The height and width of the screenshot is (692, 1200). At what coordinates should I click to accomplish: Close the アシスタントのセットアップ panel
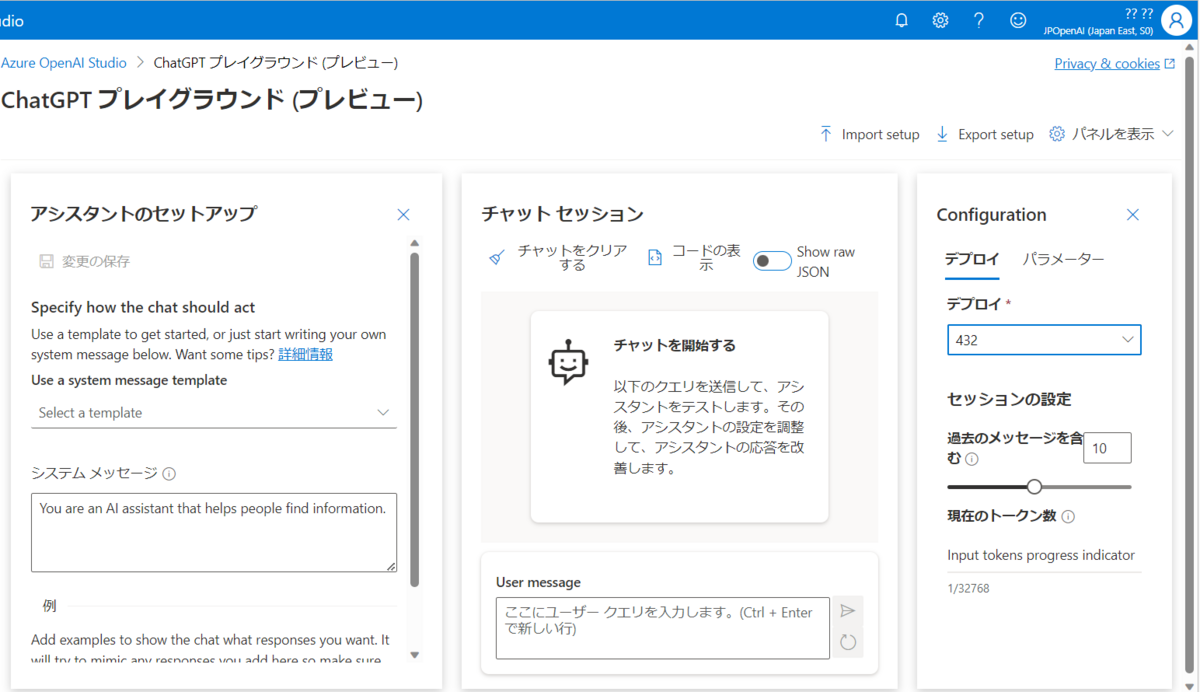point(404,214)
